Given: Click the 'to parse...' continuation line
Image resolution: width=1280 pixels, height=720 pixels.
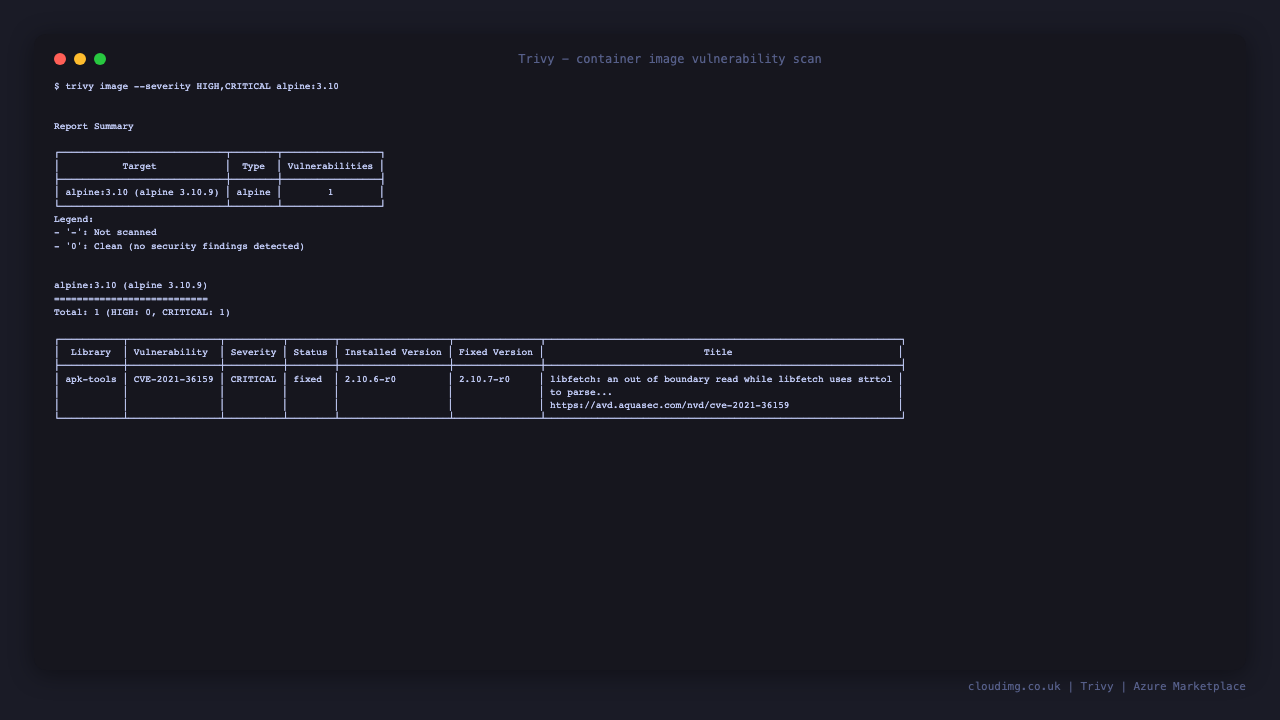Looking at the screenshot, I should (581, 392).
